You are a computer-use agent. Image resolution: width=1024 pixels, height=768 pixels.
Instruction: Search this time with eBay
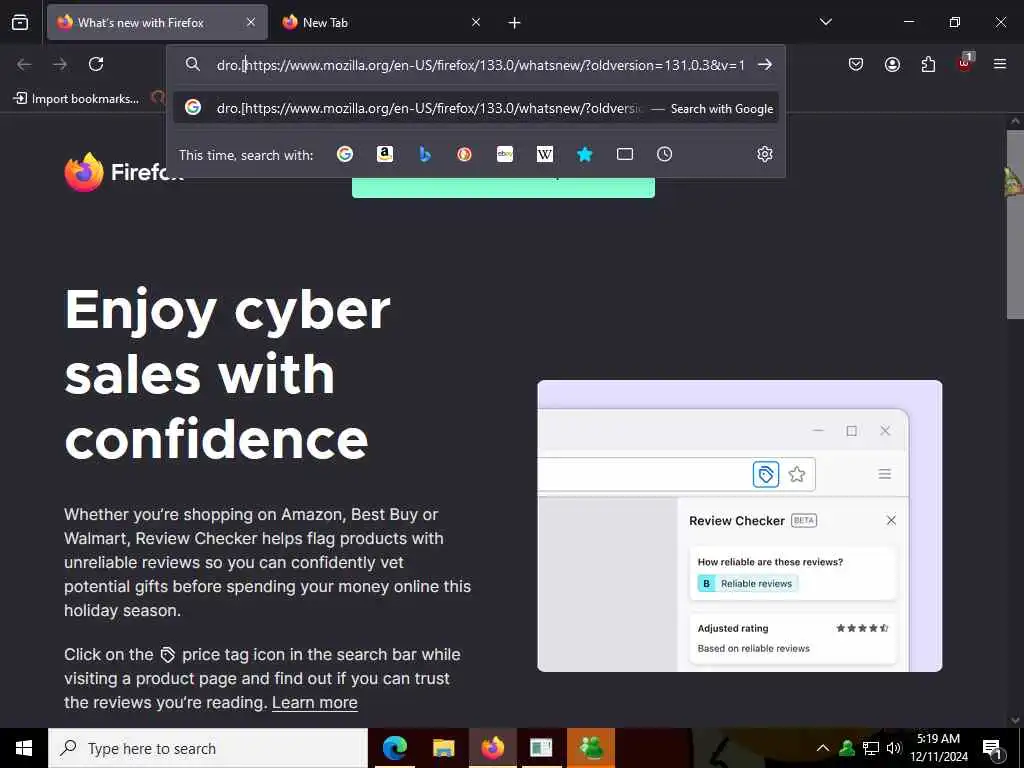pyautogui.click(x=505, y=154)
